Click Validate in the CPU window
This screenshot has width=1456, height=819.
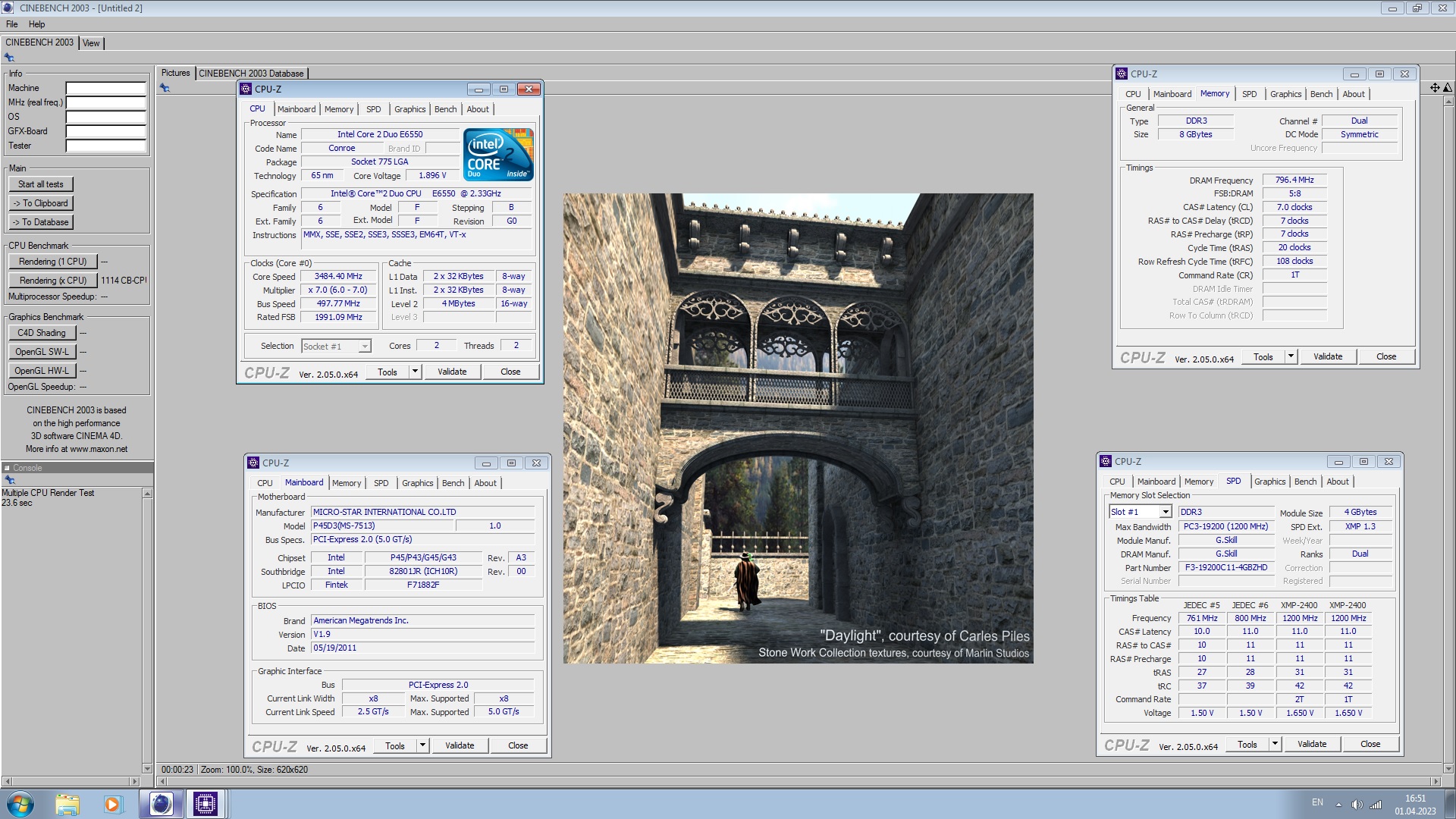pos(452,372)
